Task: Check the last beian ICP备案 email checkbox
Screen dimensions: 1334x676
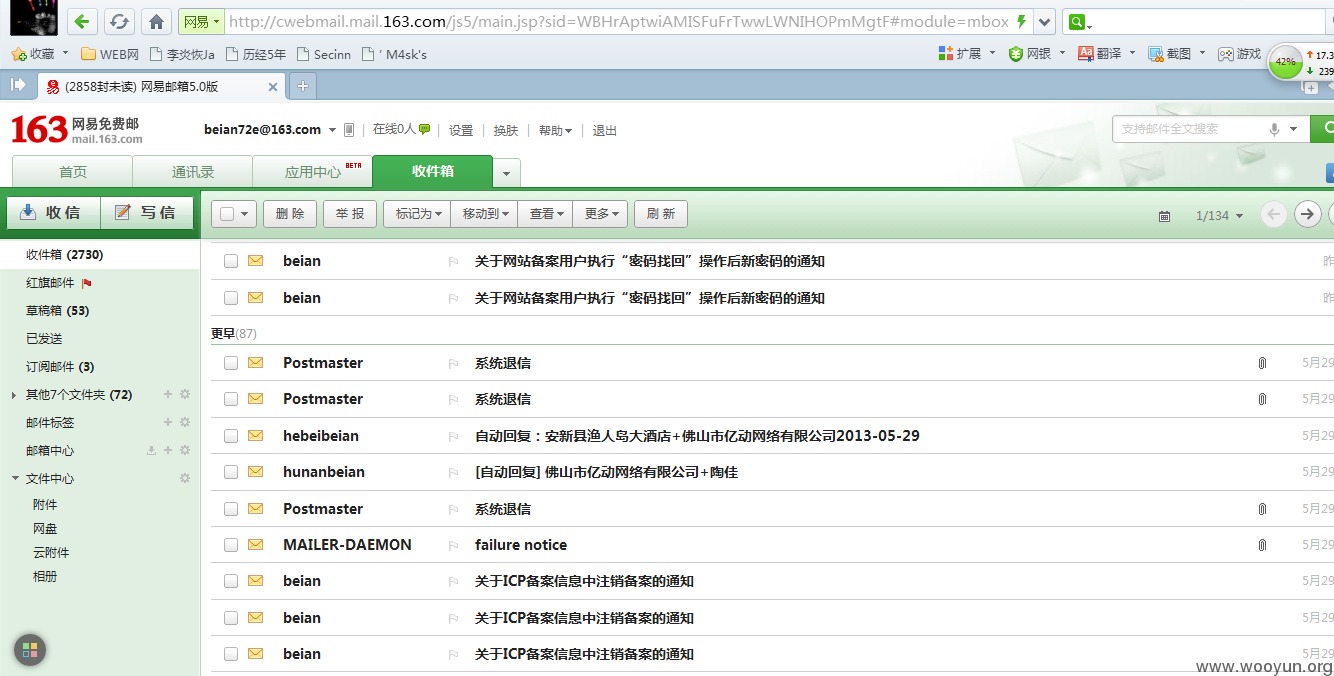Action: pyautogui.click(x=231, y=654)
